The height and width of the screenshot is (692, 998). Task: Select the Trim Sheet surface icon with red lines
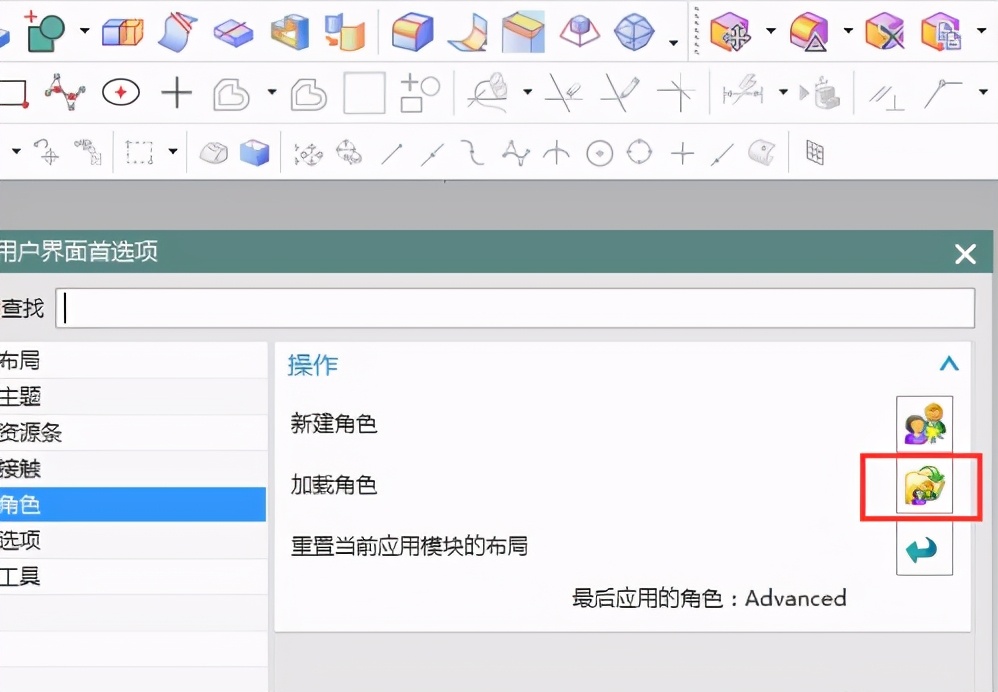178,31
